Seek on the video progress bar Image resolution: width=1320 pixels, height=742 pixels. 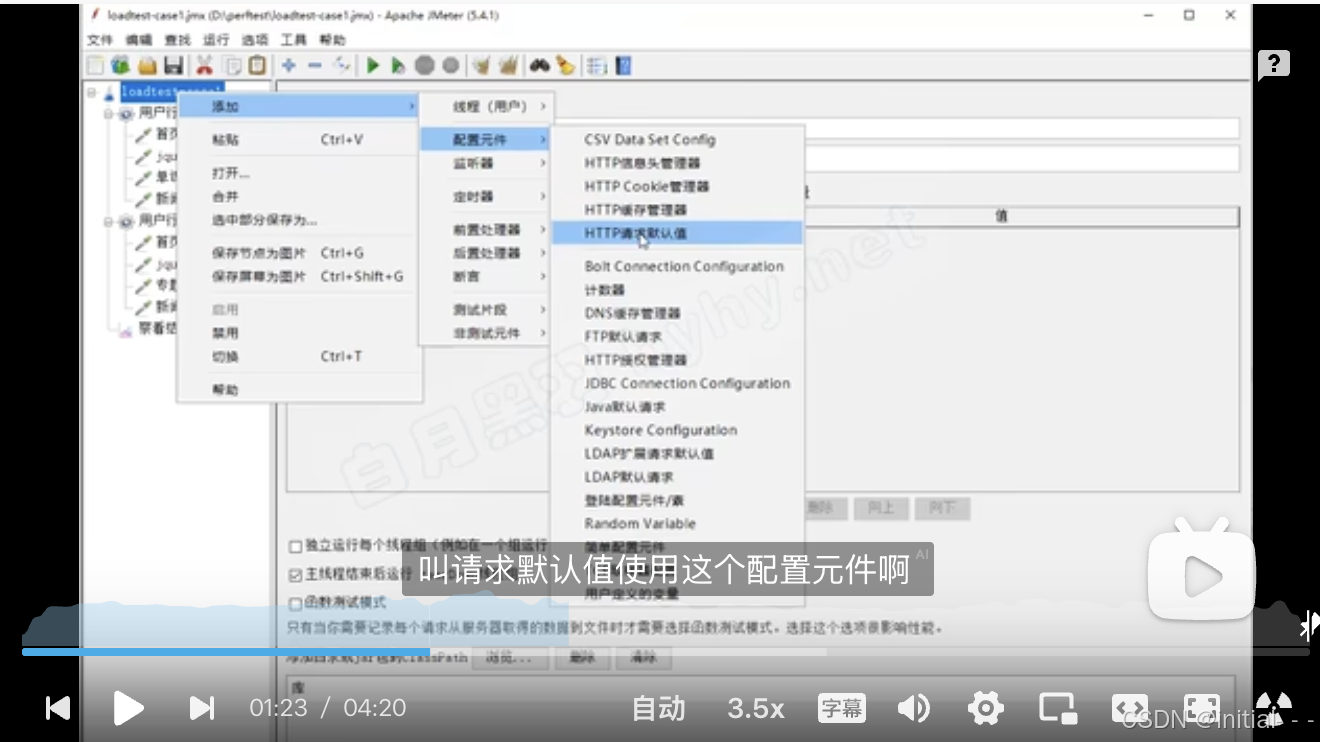pyautogui.click(x=665, y=651)
